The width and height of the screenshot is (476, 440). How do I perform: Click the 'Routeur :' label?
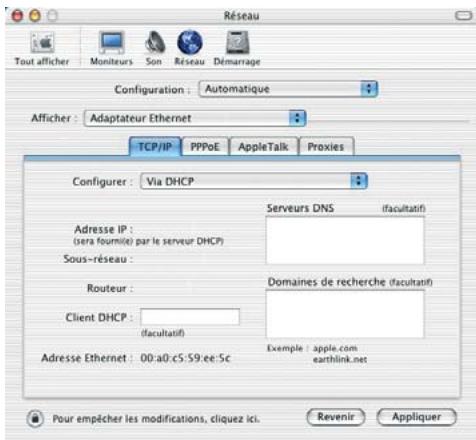tap(110, 288)
